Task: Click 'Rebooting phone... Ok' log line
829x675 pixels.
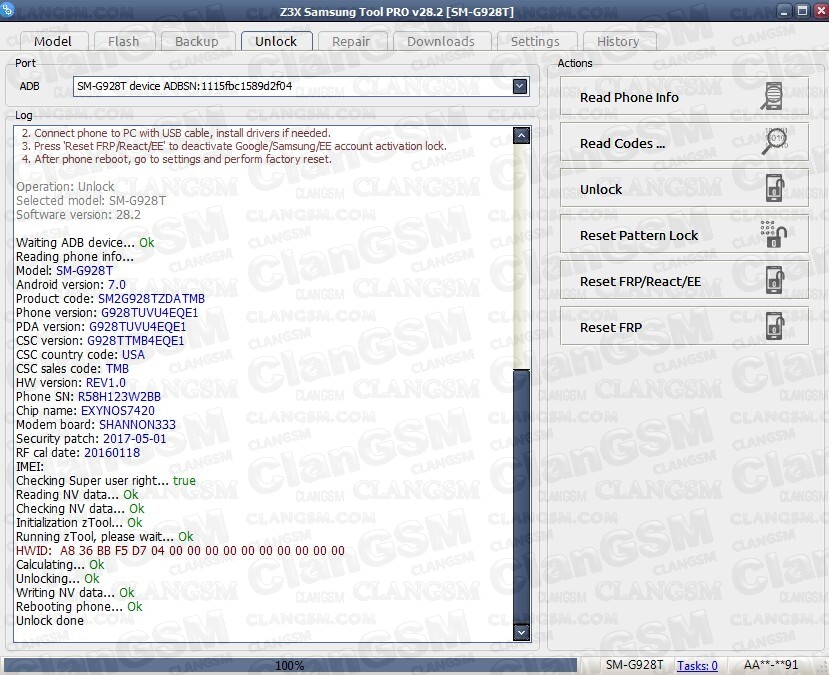Action: coord(79,606)
